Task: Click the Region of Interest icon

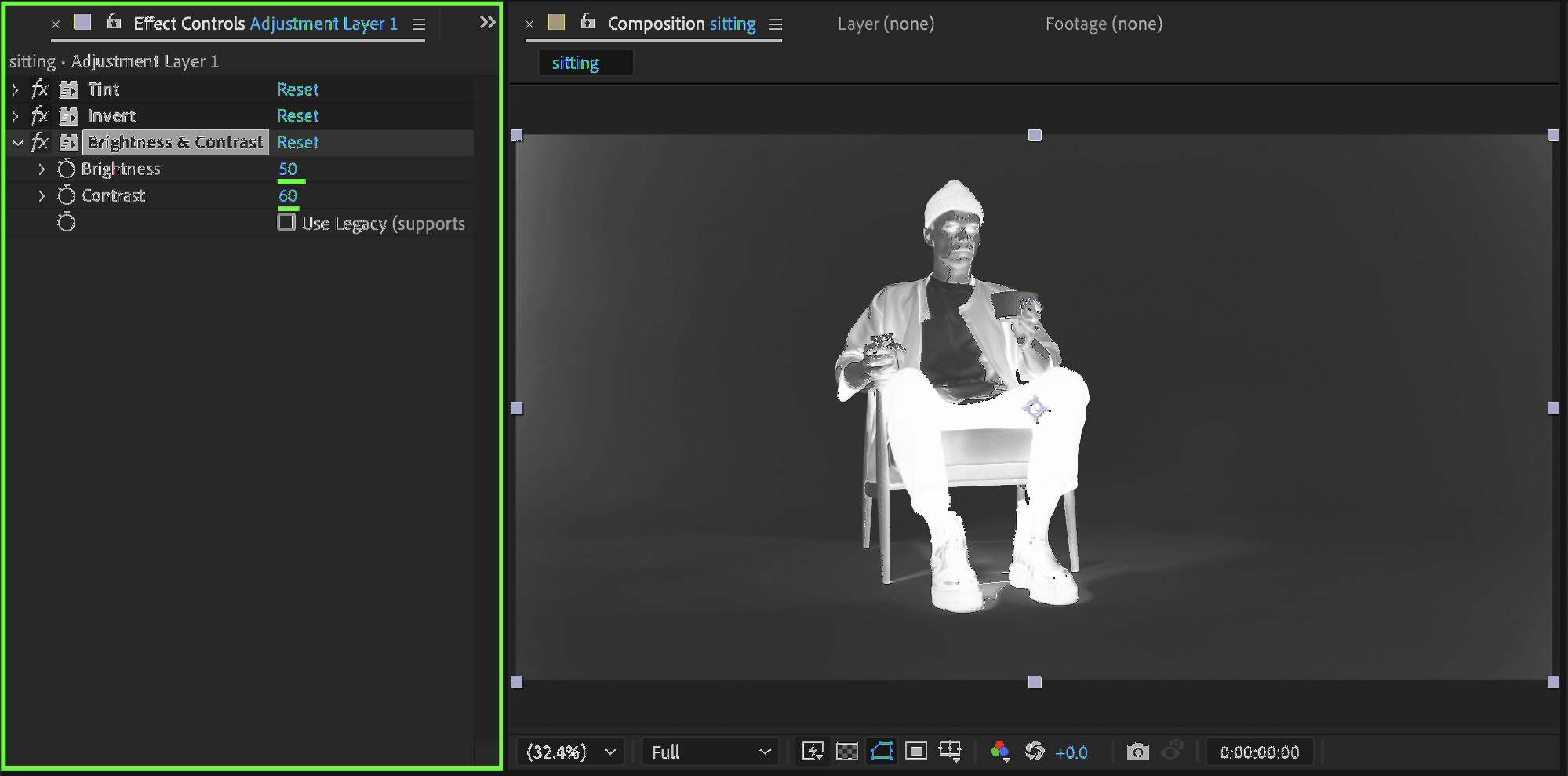Action: (x=915, y=751)
